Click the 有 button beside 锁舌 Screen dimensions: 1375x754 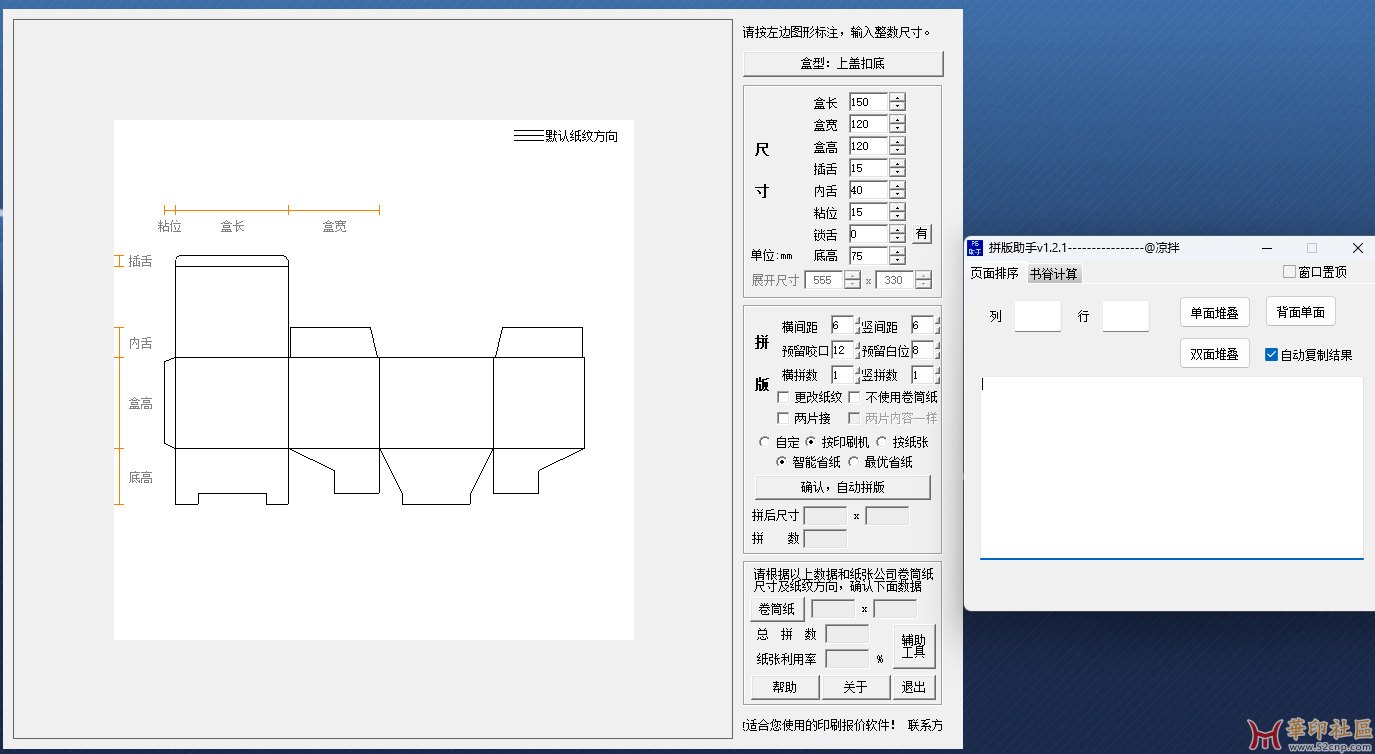click(921, 234)
